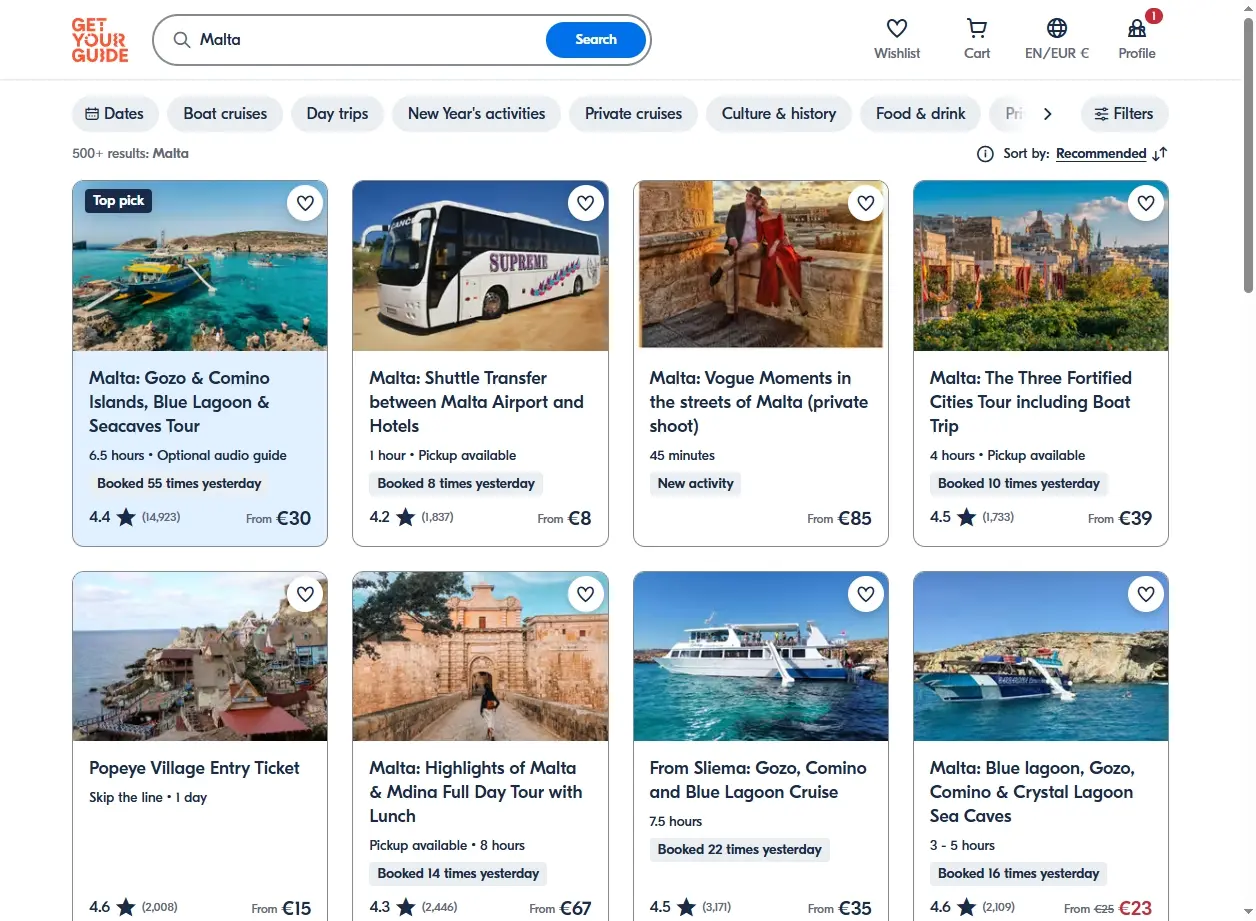1256x921 pixels.
Task: Click the discounted €23 price
Action: [x=1135, y=908]
